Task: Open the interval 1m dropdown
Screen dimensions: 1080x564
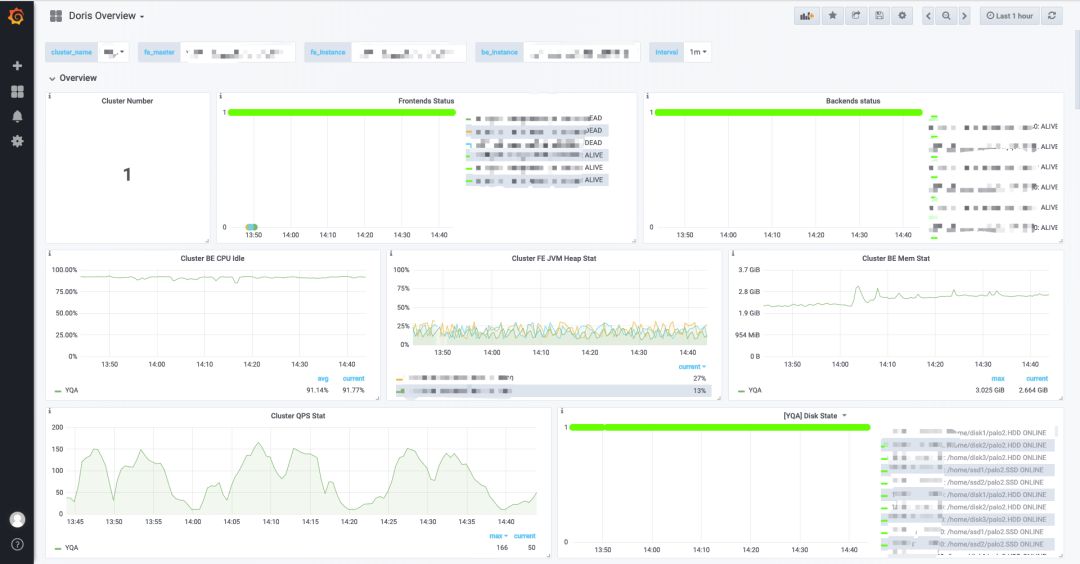Action: point(698,52)
